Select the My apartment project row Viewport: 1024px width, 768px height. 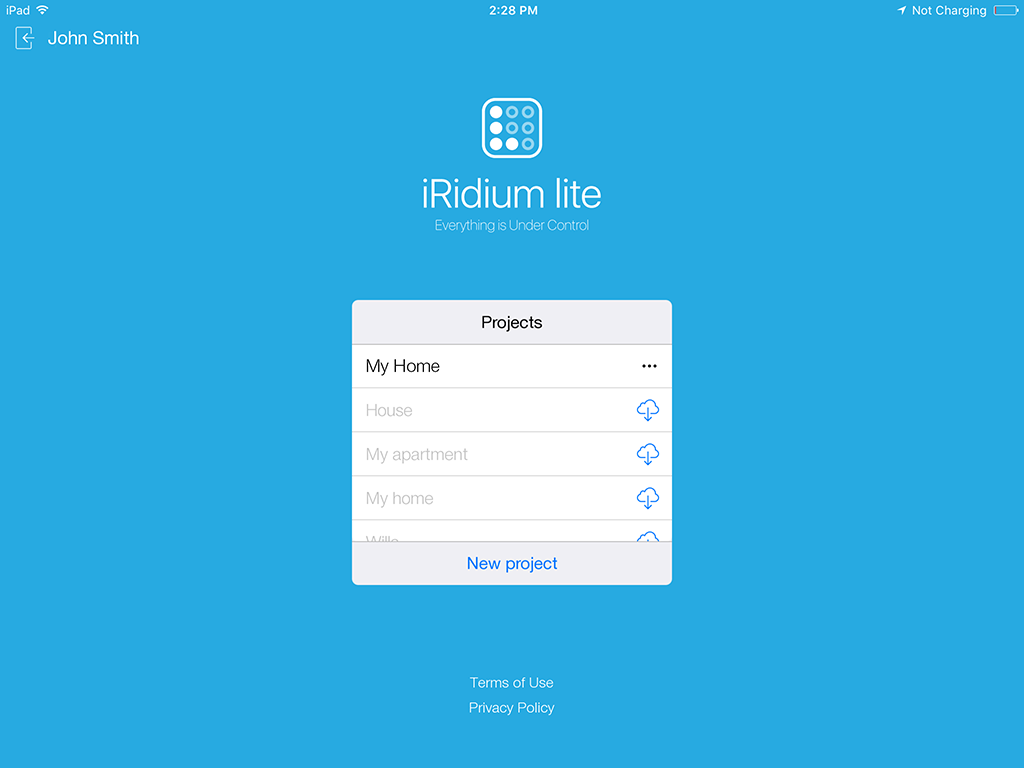[x=511, y=454]
